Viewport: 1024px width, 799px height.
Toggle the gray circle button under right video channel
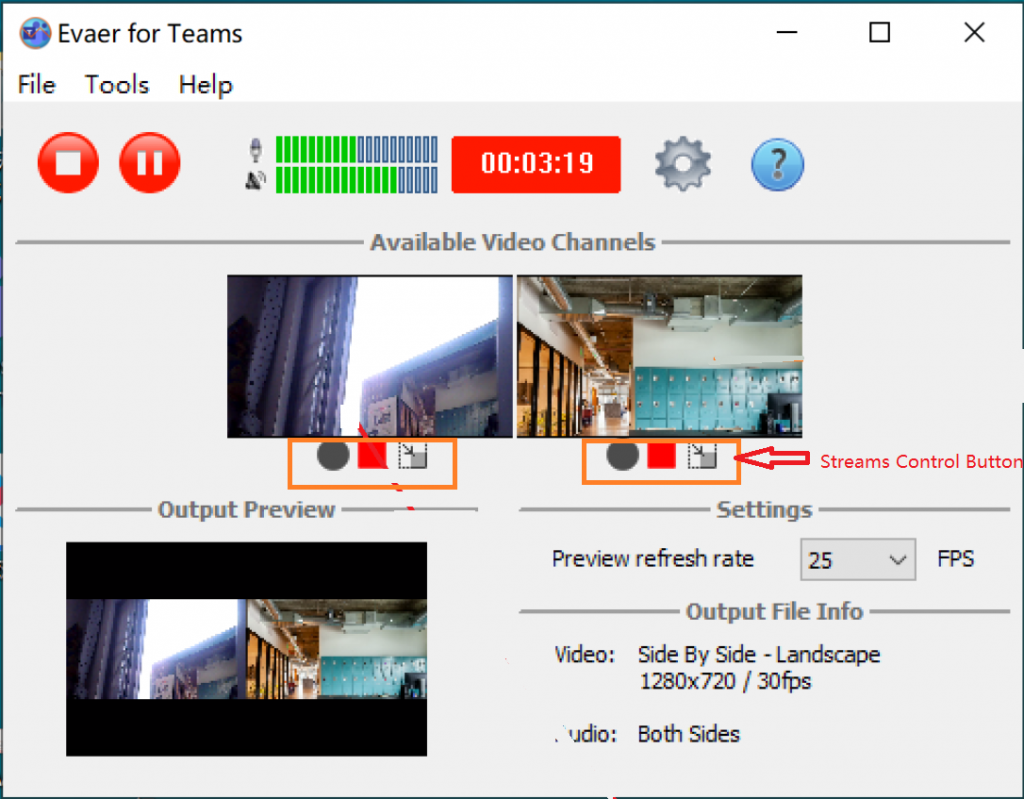click(x=622, y=455)
